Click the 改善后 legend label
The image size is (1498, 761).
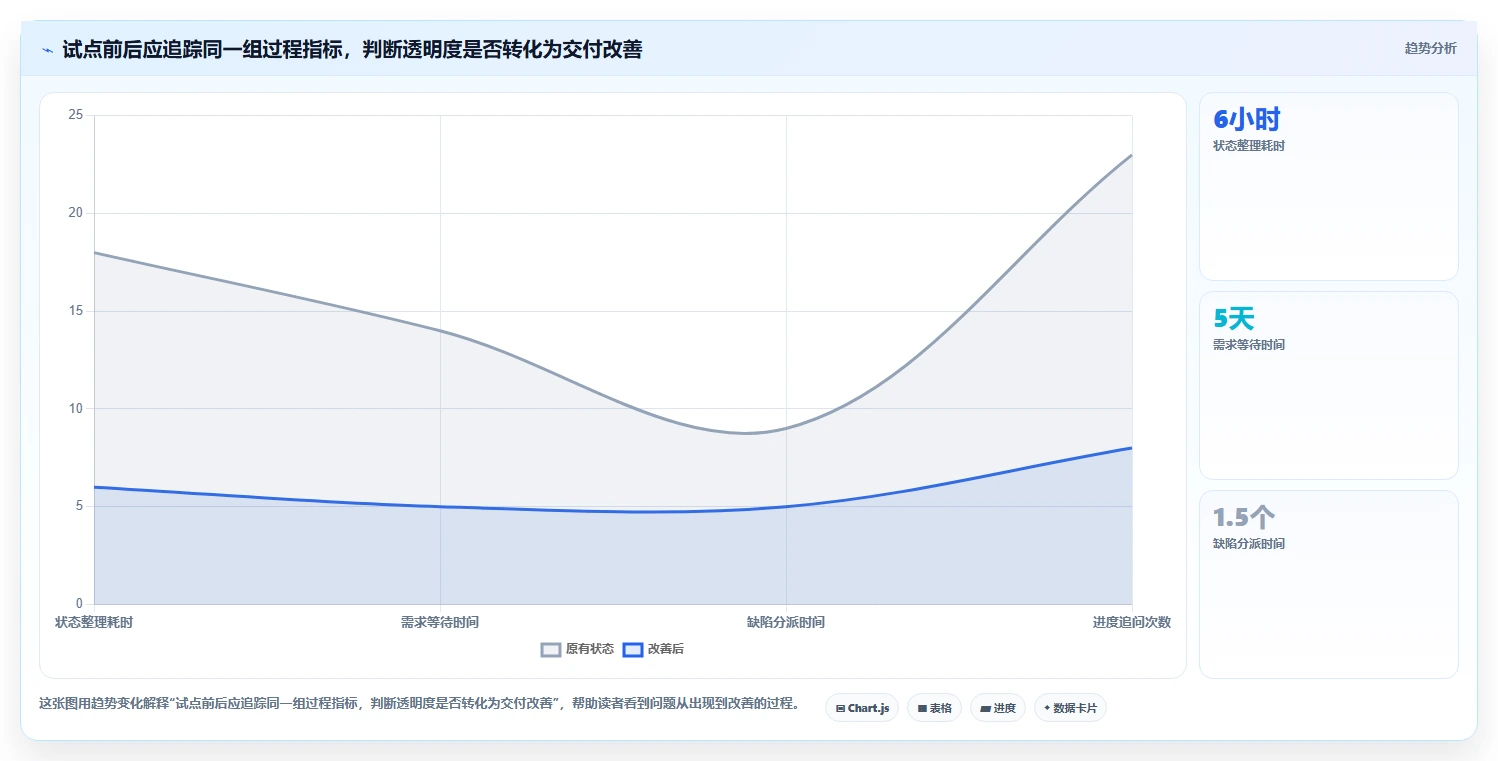tap(666, 649)
